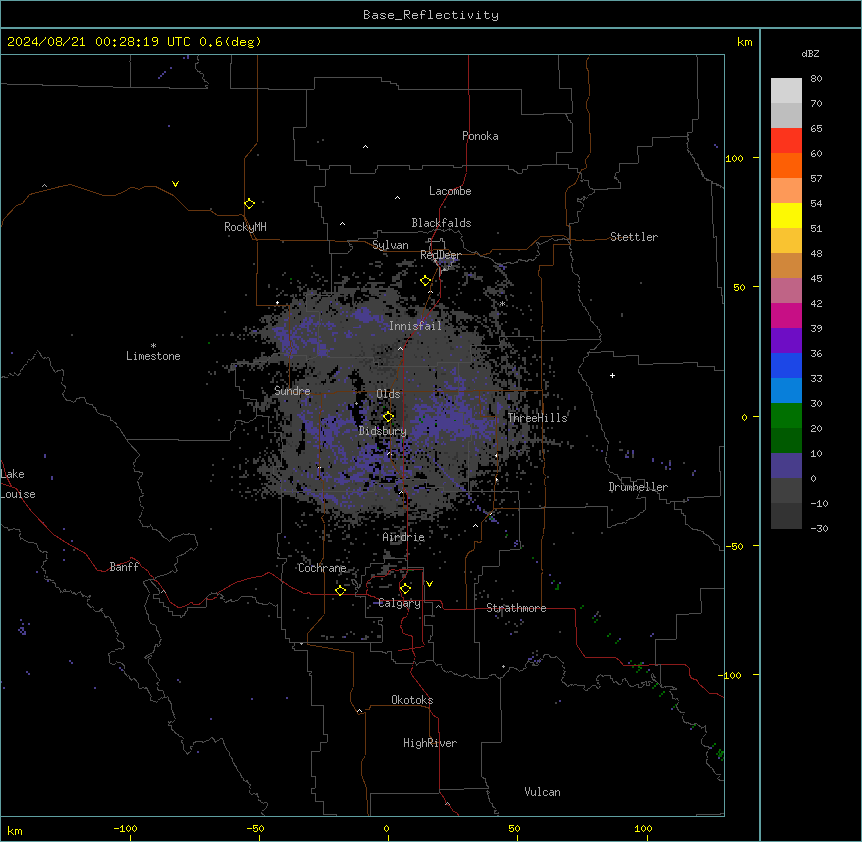This screenshot has height=842, width=862.
Task: Click the yellow diamond marker below RedDeer
Action: [426, 281]
